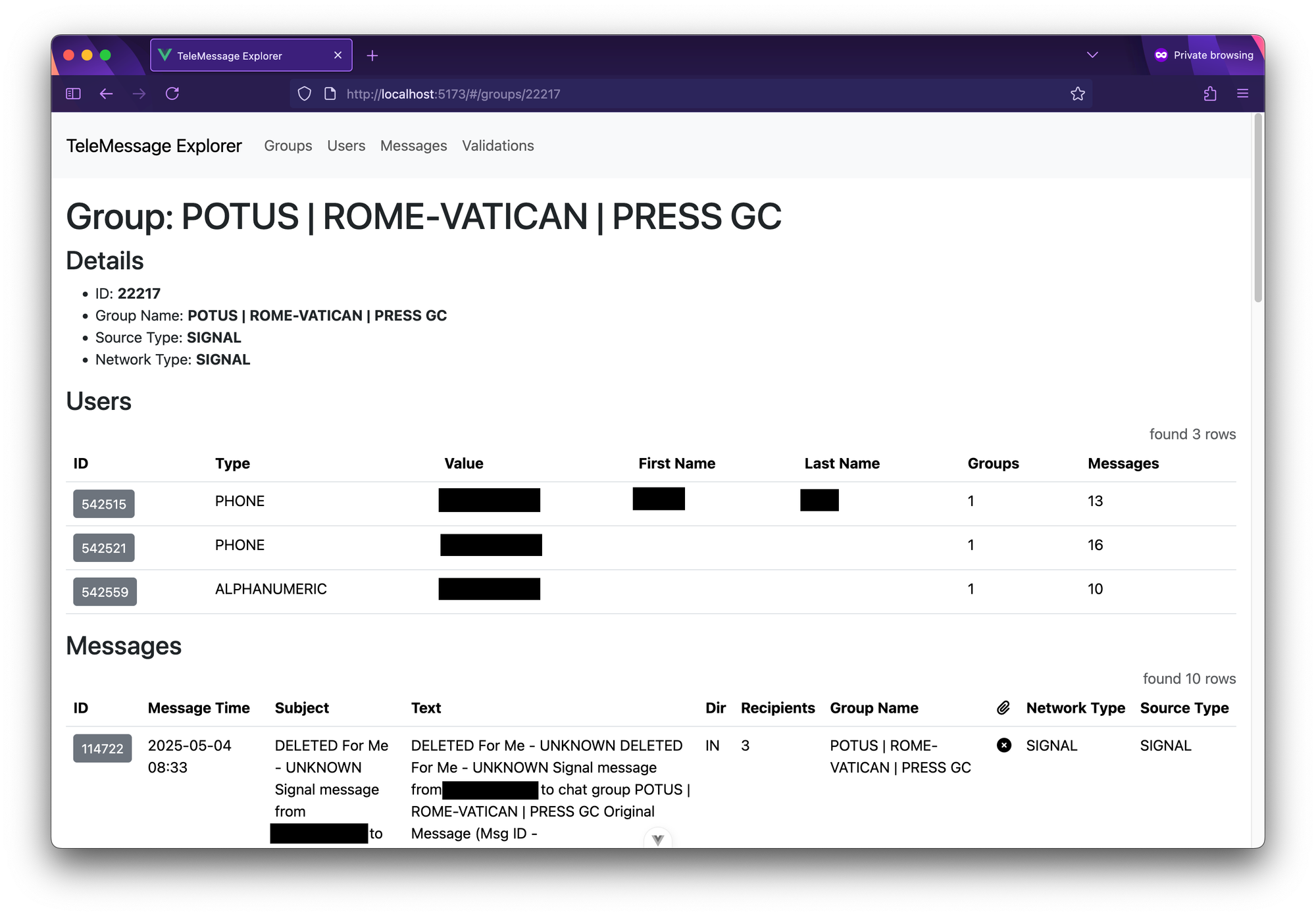Open the Validations nav link
Screen dimensions: 1316x916
click(497, 145)
